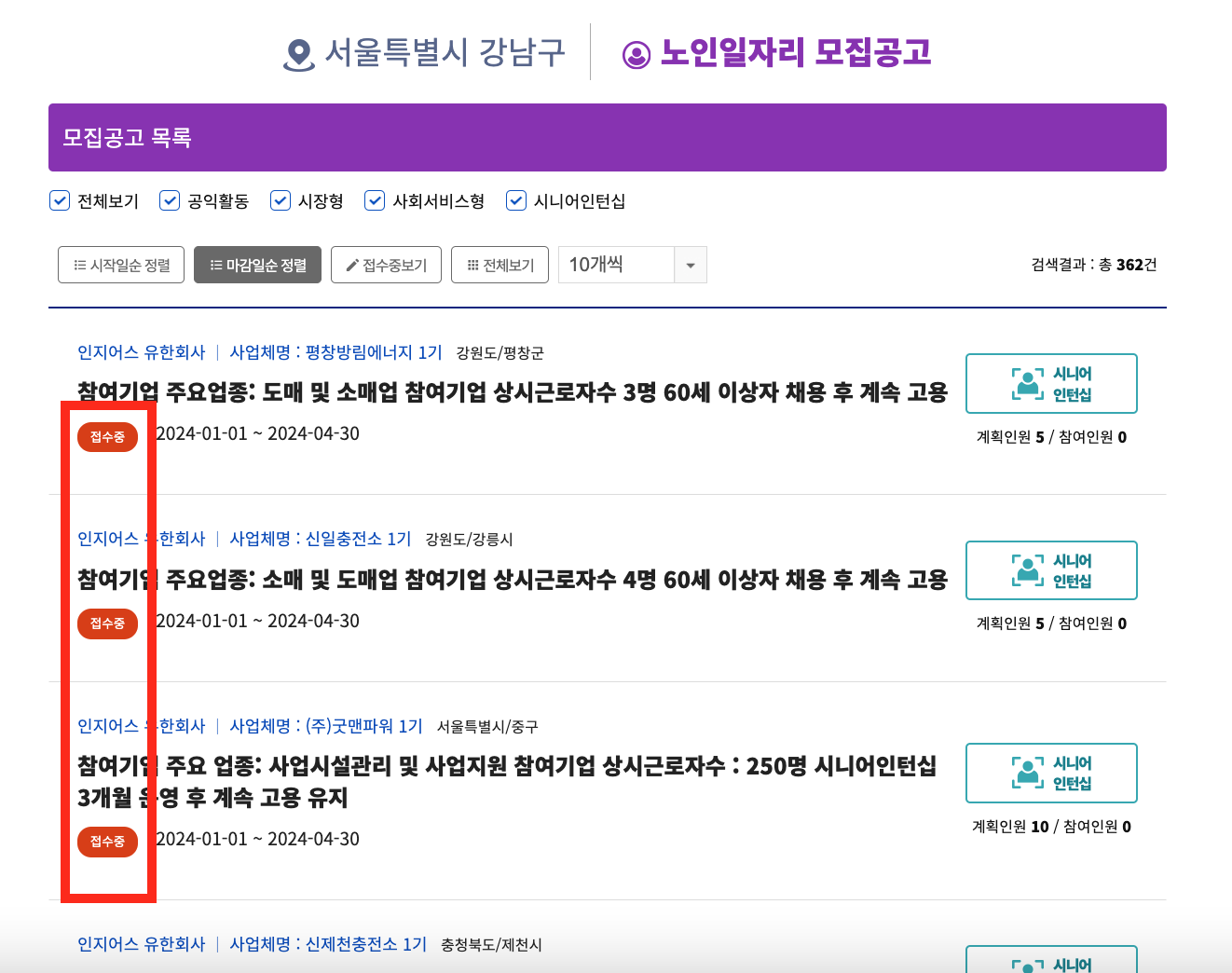
Task: Click 계획인원 5 count under 평창방림에너지 badge
Action: pos(1010,437)
